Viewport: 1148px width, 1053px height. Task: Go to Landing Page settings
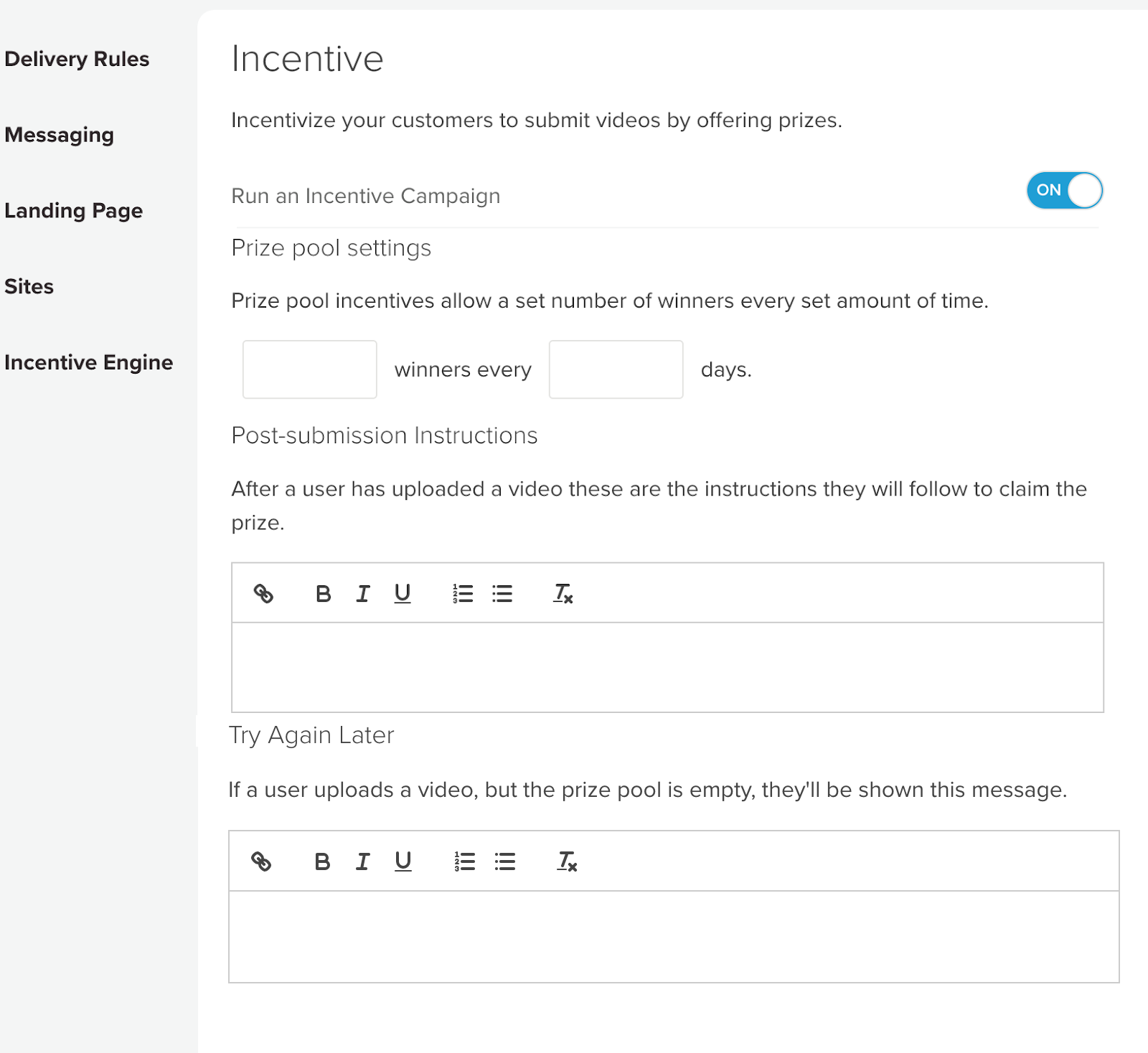pyautogui.click(x=74, y=211)
